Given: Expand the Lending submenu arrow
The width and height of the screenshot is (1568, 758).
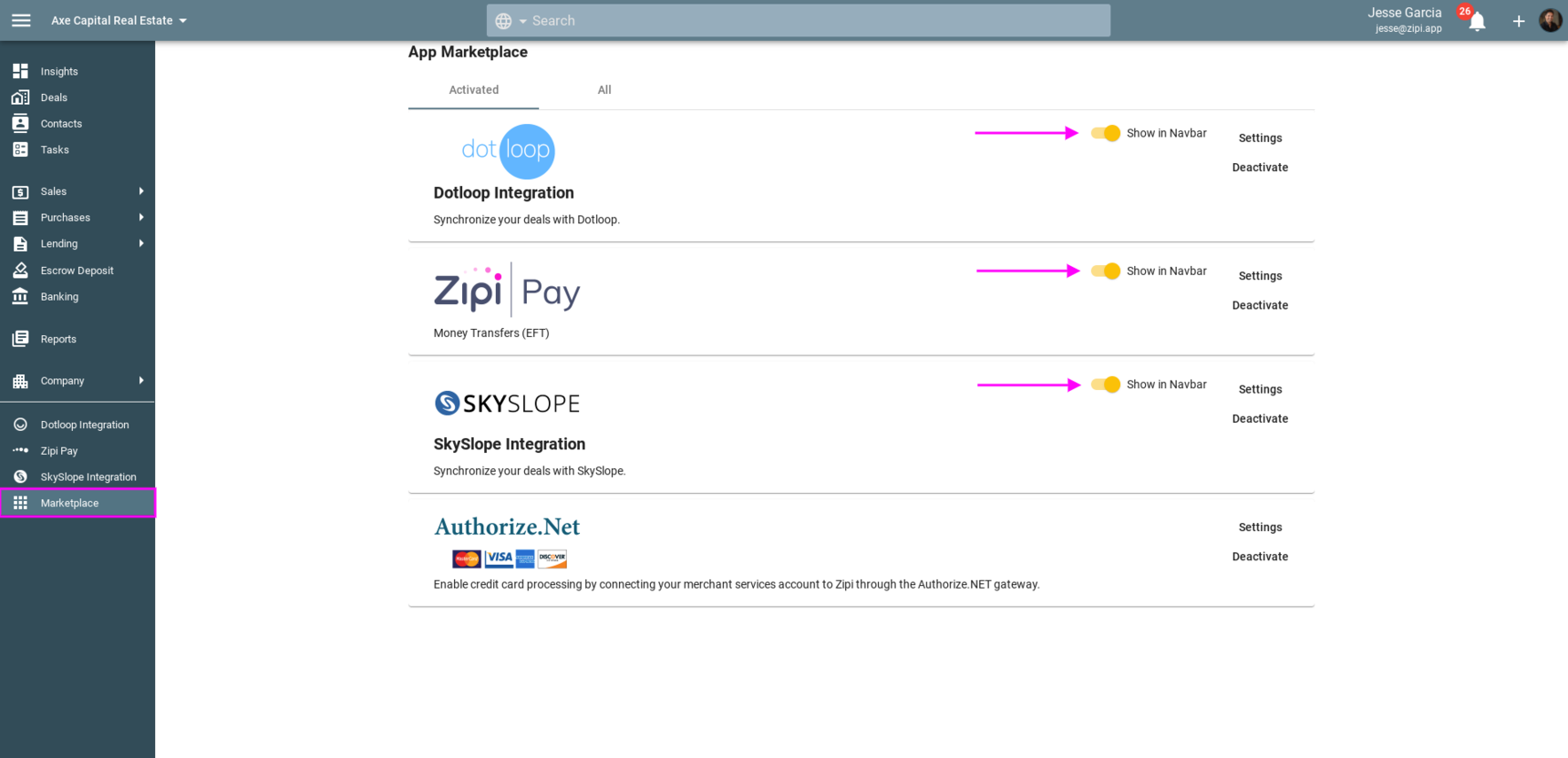Looking at the screenshot, I should (x=141, y=243).
